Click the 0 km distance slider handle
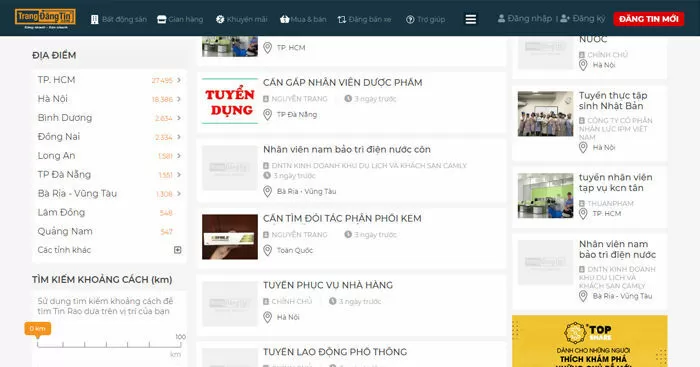This screenshot has height=367, width=700. (x=38, y=329)
